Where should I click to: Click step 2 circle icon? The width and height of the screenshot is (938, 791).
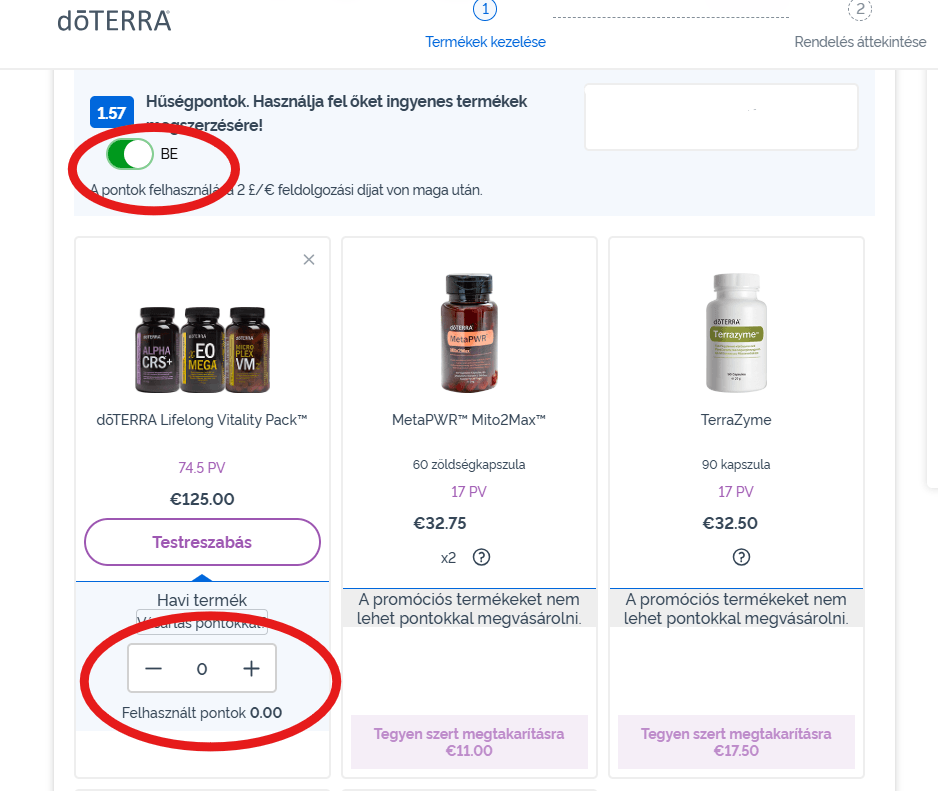click(859, 11)
